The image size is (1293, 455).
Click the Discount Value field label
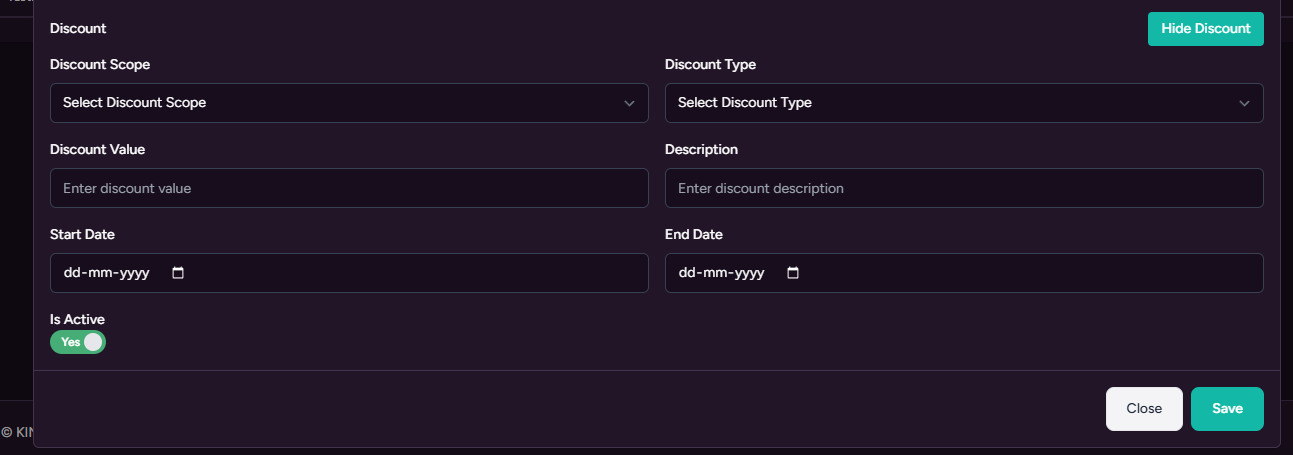[97, 149]
